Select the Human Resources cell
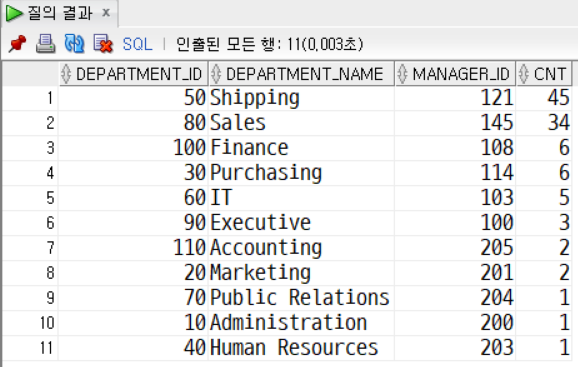This screenshot has width=578, height=367. (302, 348)
